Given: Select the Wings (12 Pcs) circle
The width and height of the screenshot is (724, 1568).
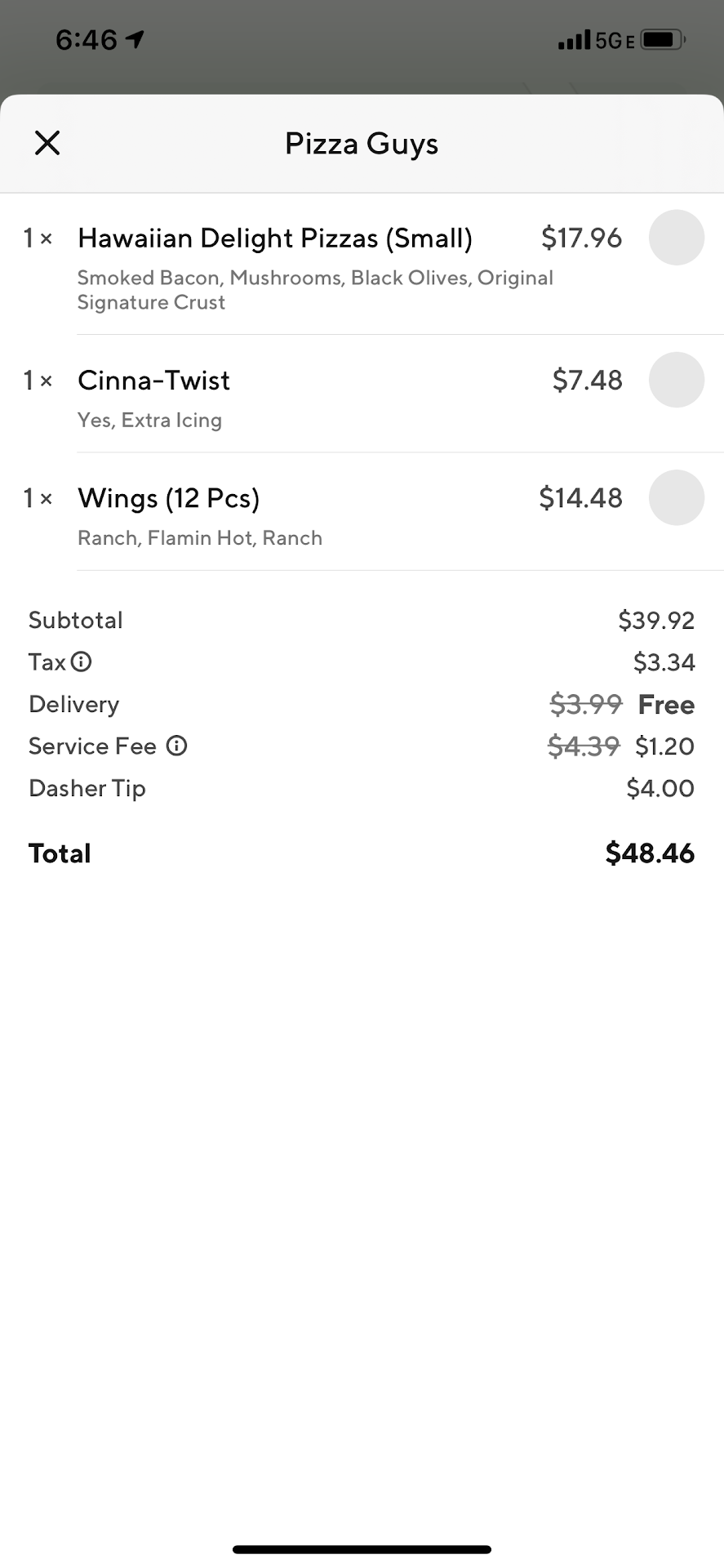Looking at the screenshot, I should click(x=676, y=497).
